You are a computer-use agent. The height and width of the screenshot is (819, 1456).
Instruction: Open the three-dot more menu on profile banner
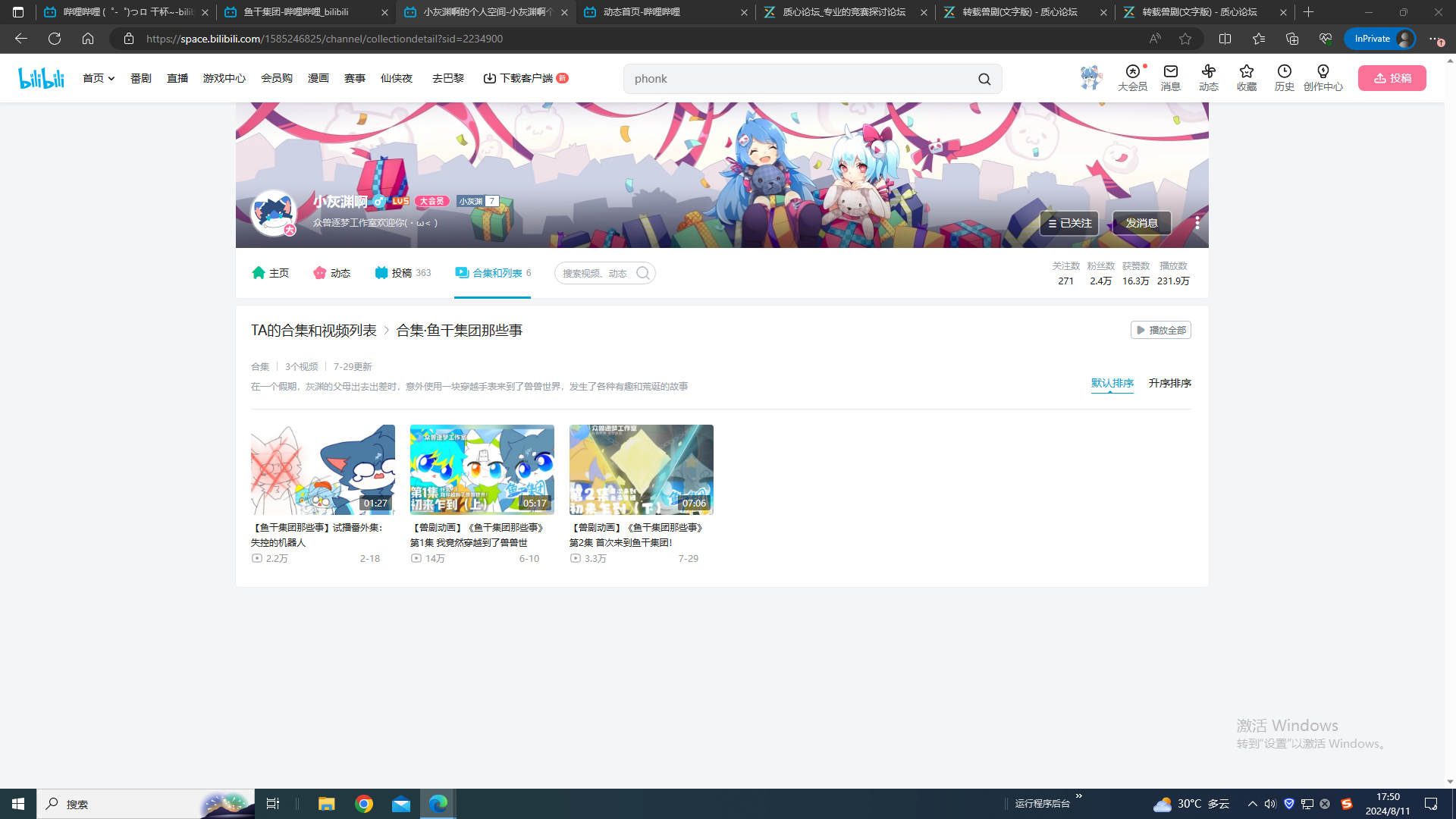1197,223
